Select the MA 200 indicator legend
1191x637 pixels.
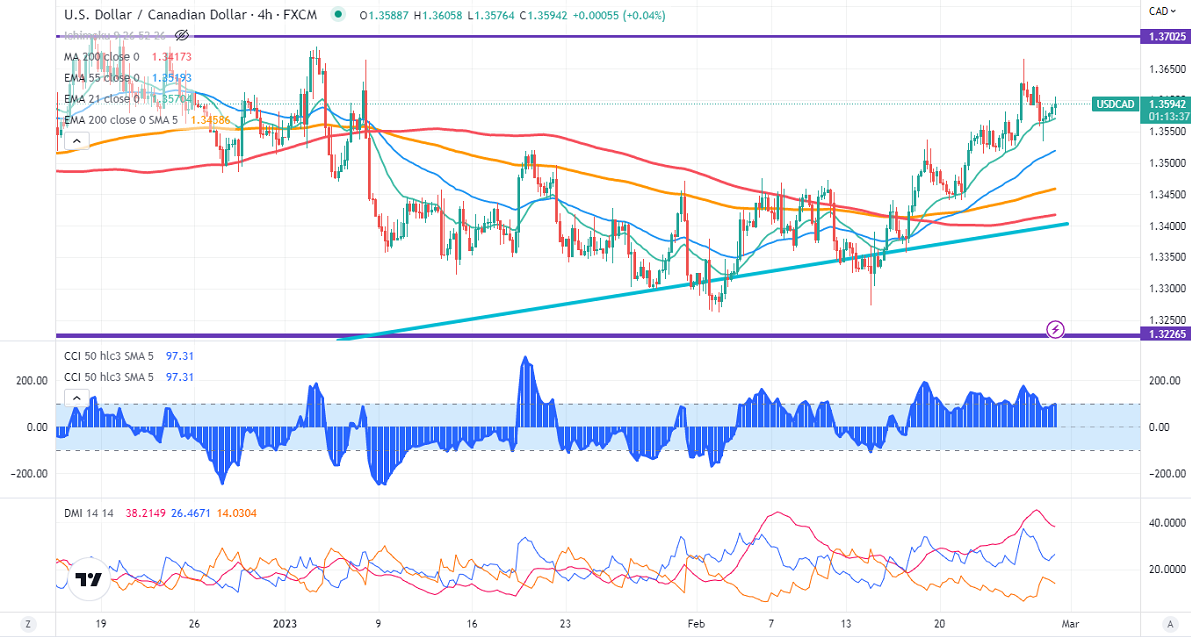[102, 57]
